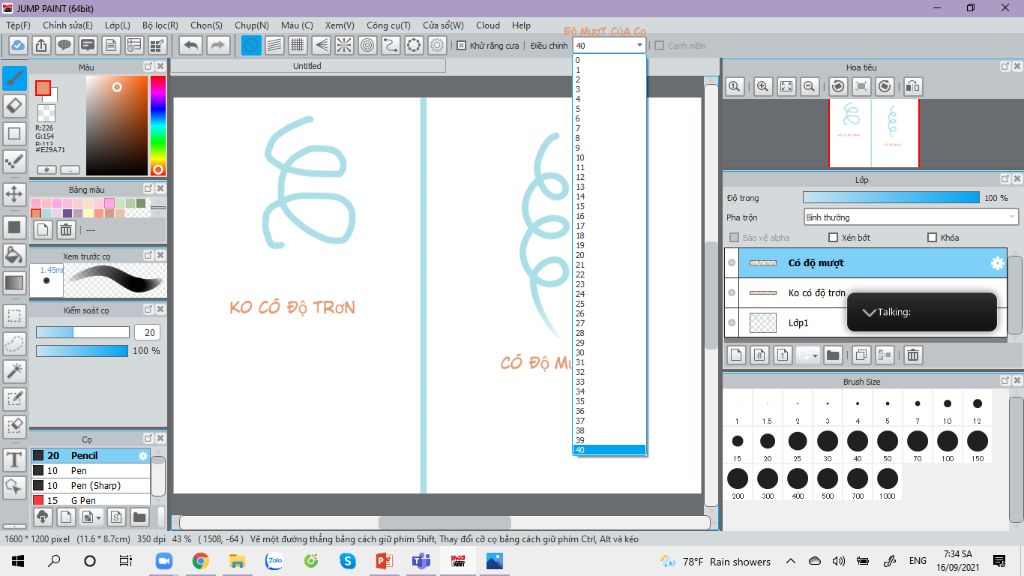This screenshot has width=1024, height=576.
Task: Zoom in on the navigator preview
Action: click(762, 86)
